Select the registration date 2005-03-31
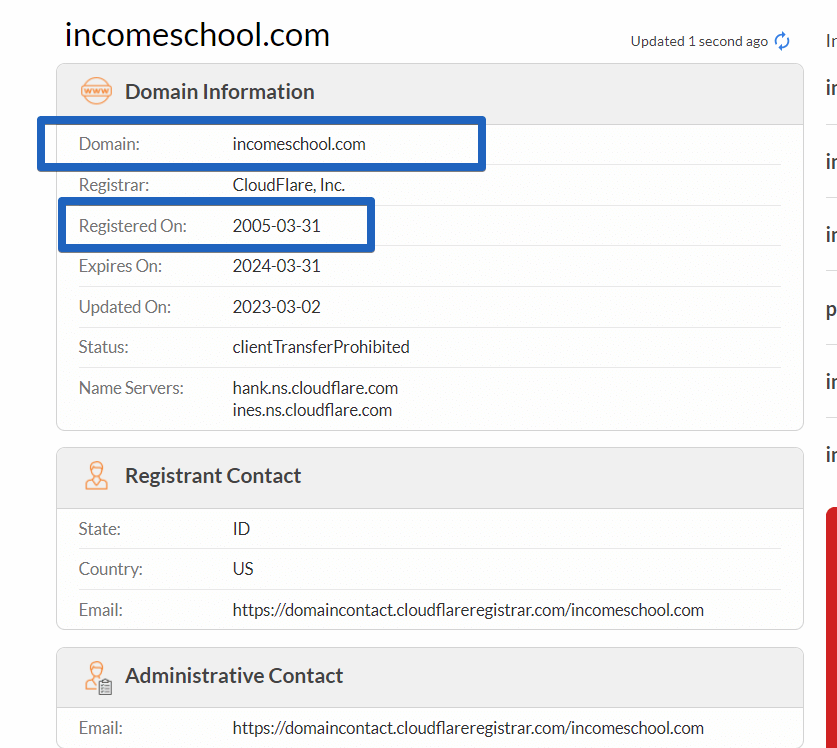Image resolution: width=837 pixels, height=748 pixels. click(277, 226)
